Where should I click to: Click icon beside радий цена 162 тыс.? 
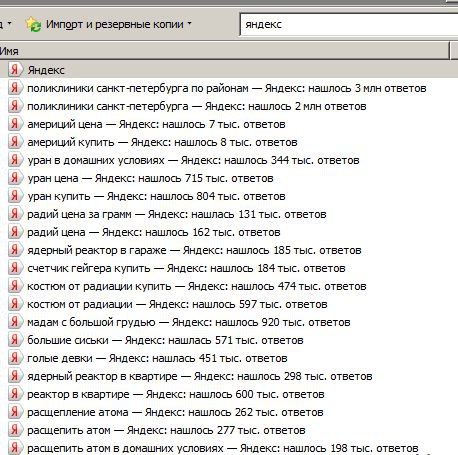pos(15,232)
